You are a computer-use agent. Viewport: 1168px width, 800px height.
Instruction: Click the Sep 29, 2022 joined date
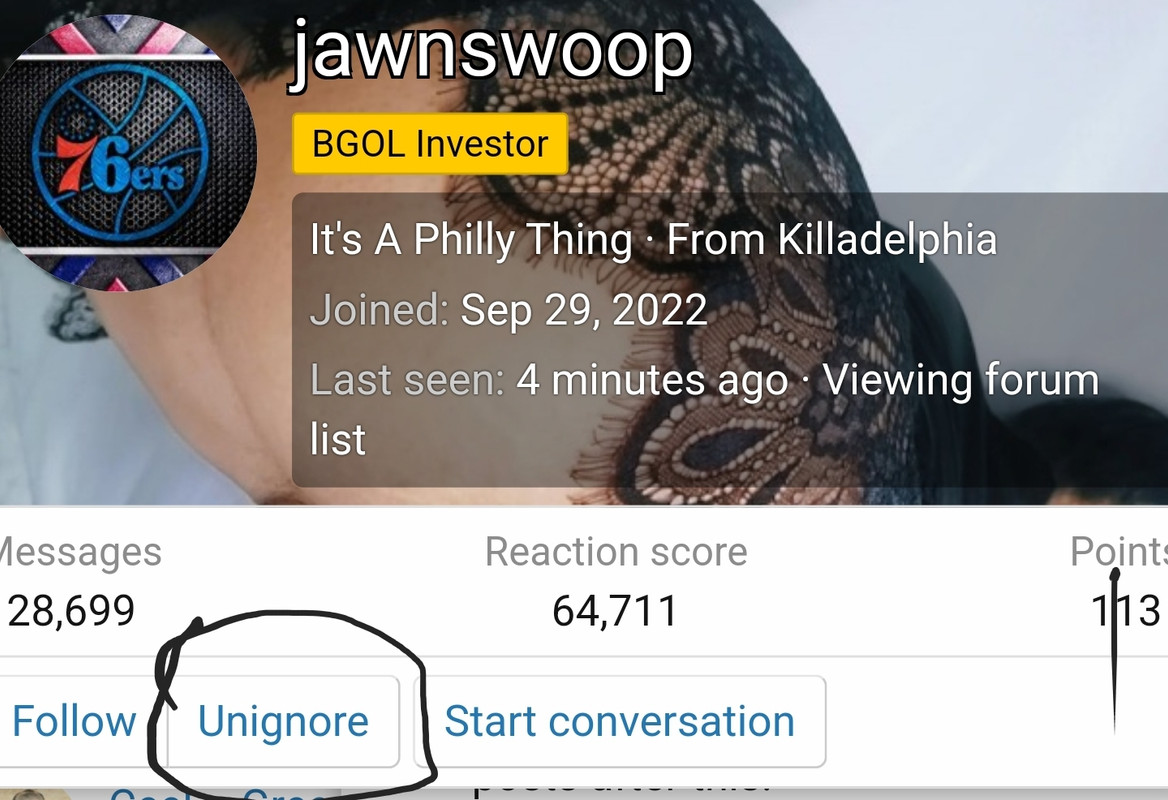click(584, 310)
